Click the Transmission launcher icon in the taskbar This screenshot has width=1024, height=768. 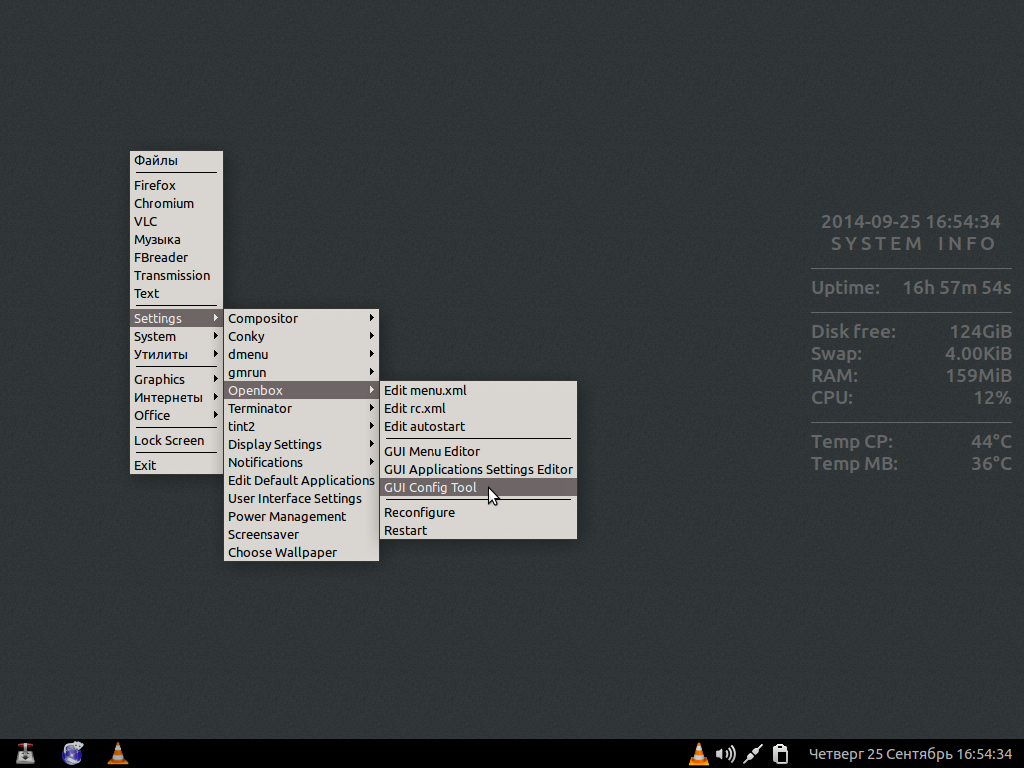tap(25, 753)
